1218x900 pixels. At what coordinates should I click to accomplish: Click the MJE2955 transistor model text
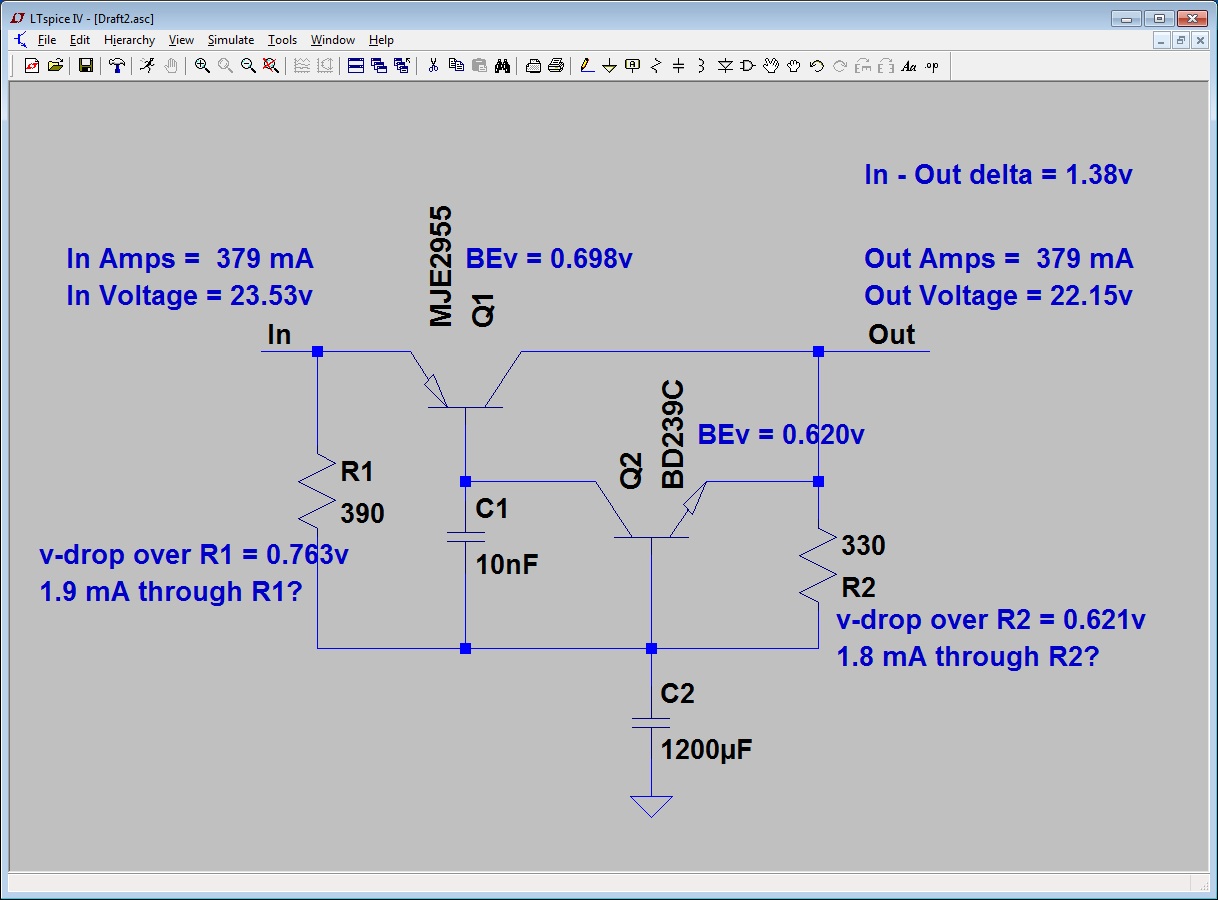tap(441, 267)
